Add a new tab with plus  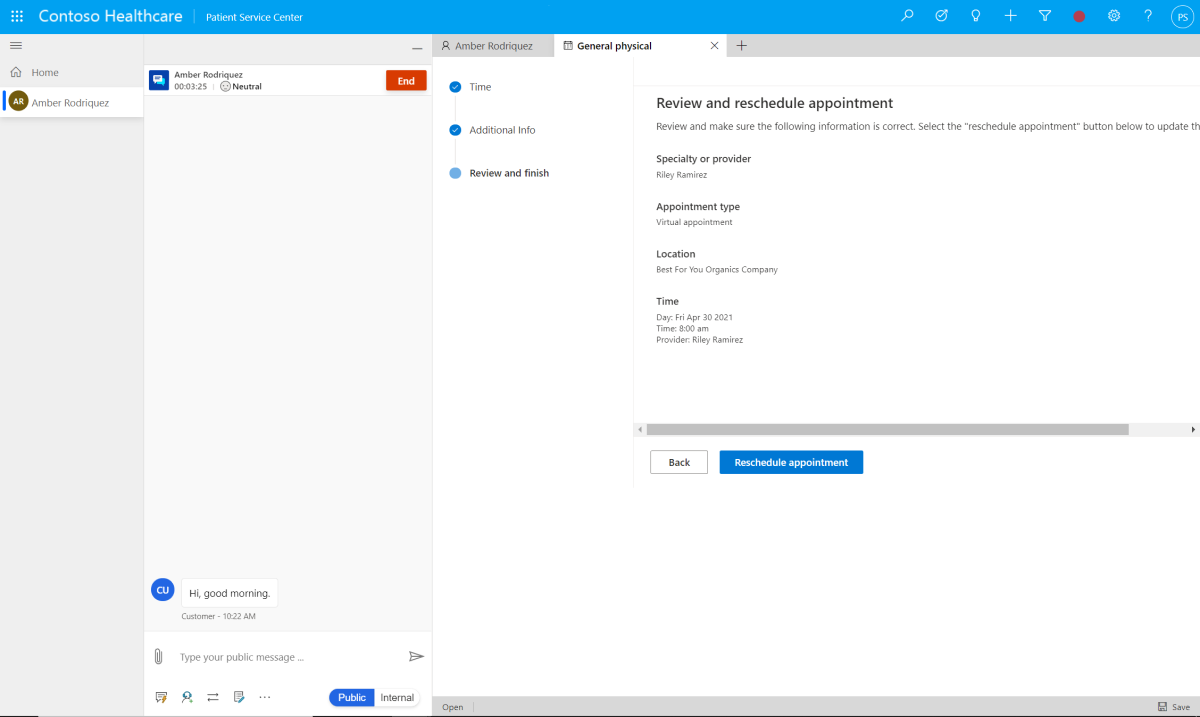(x=742, y=46)
